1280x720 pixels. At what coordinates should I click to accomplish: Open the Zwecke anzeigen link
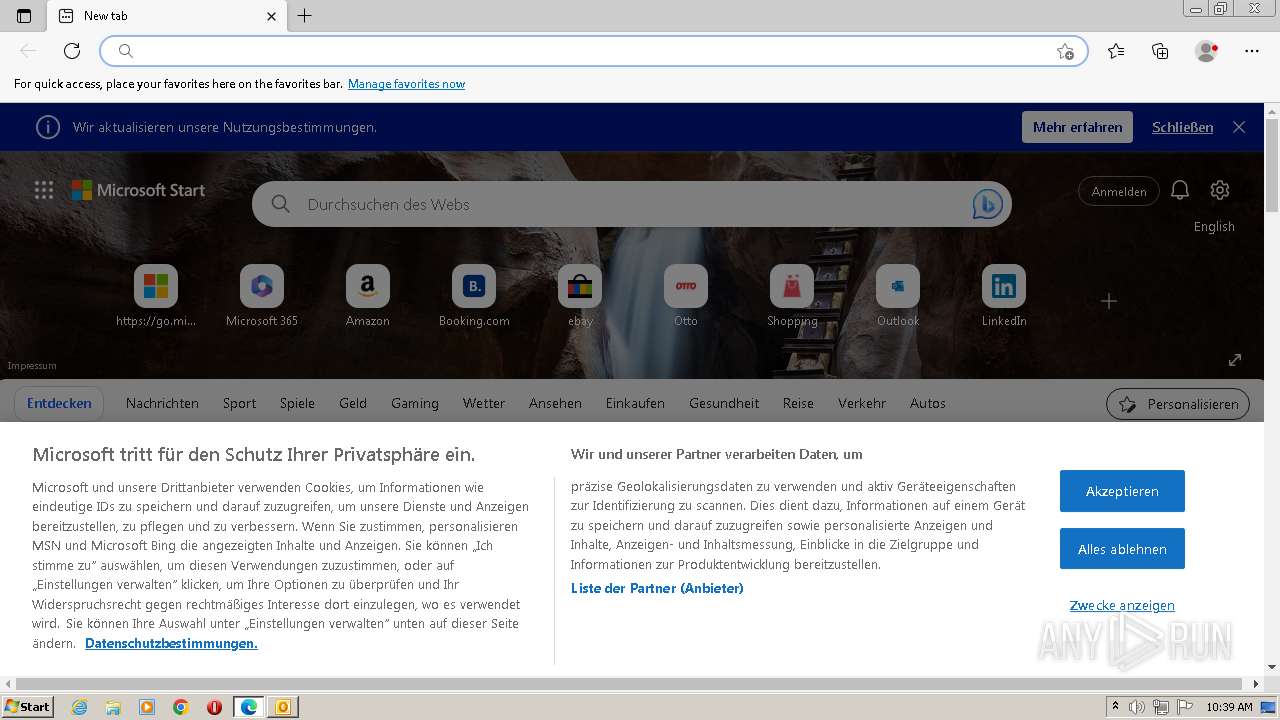coord(1122,605)
